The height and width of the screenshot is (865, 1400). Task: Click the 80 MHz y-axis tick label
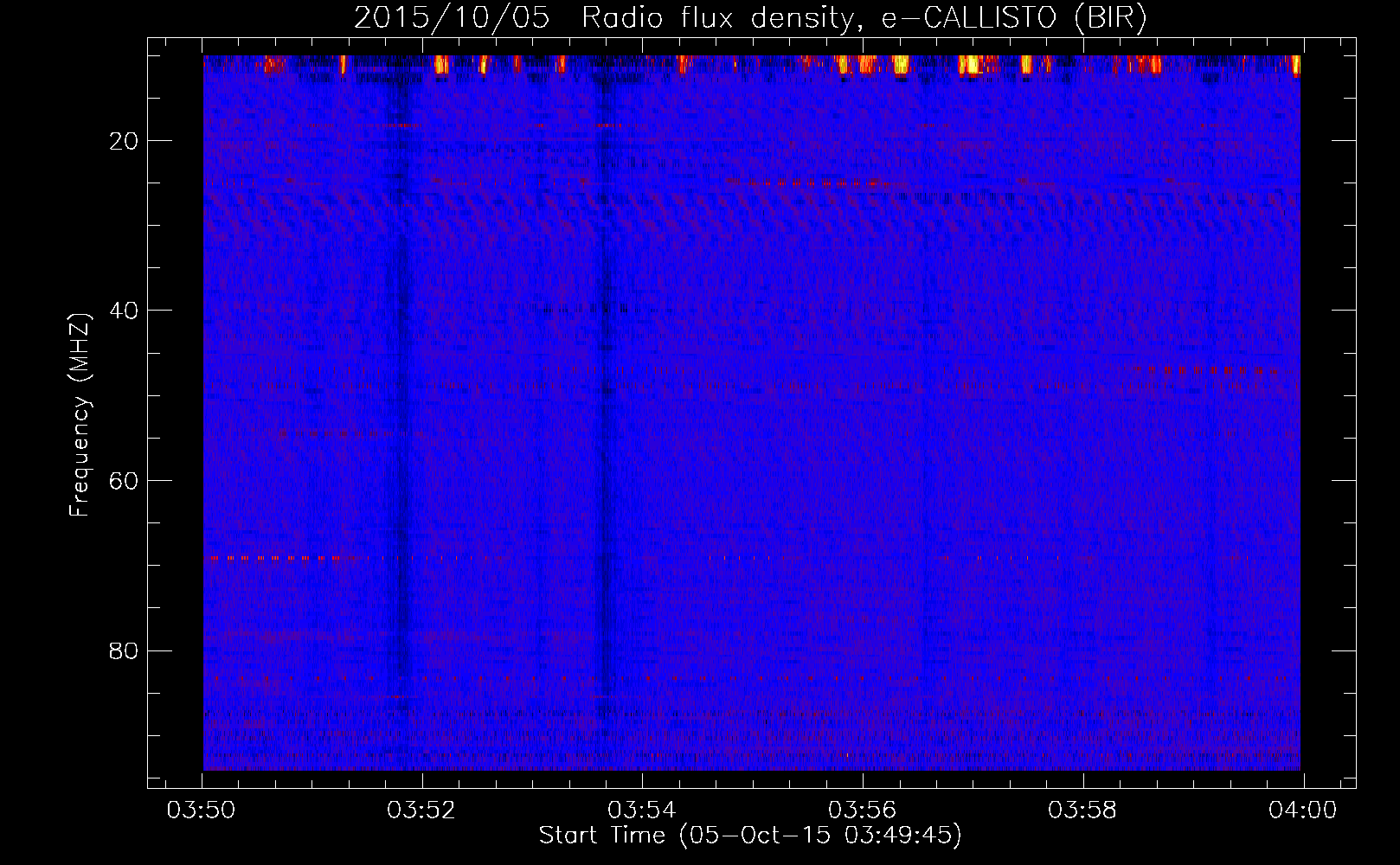124,651
